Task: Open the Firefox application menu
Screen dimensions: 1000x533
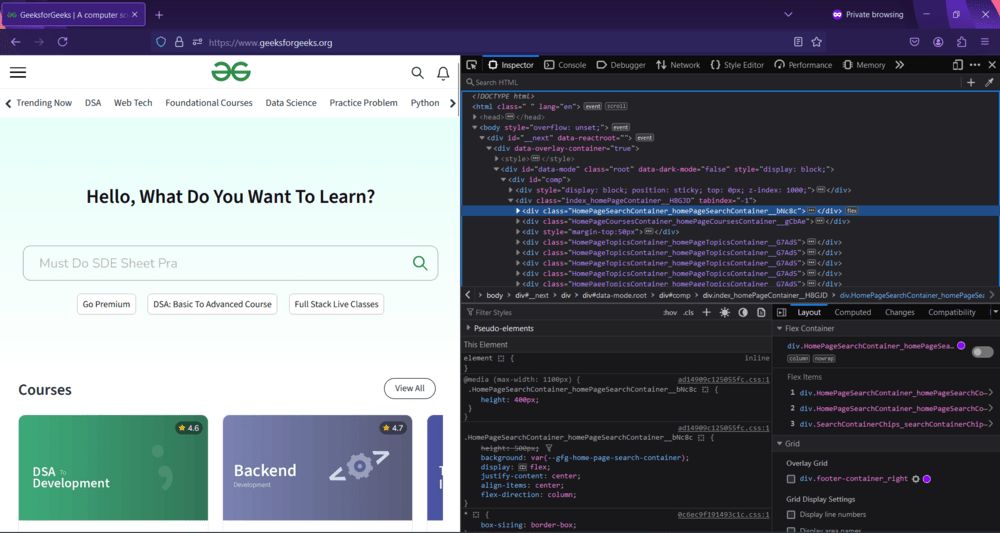Action: (985, 42)
